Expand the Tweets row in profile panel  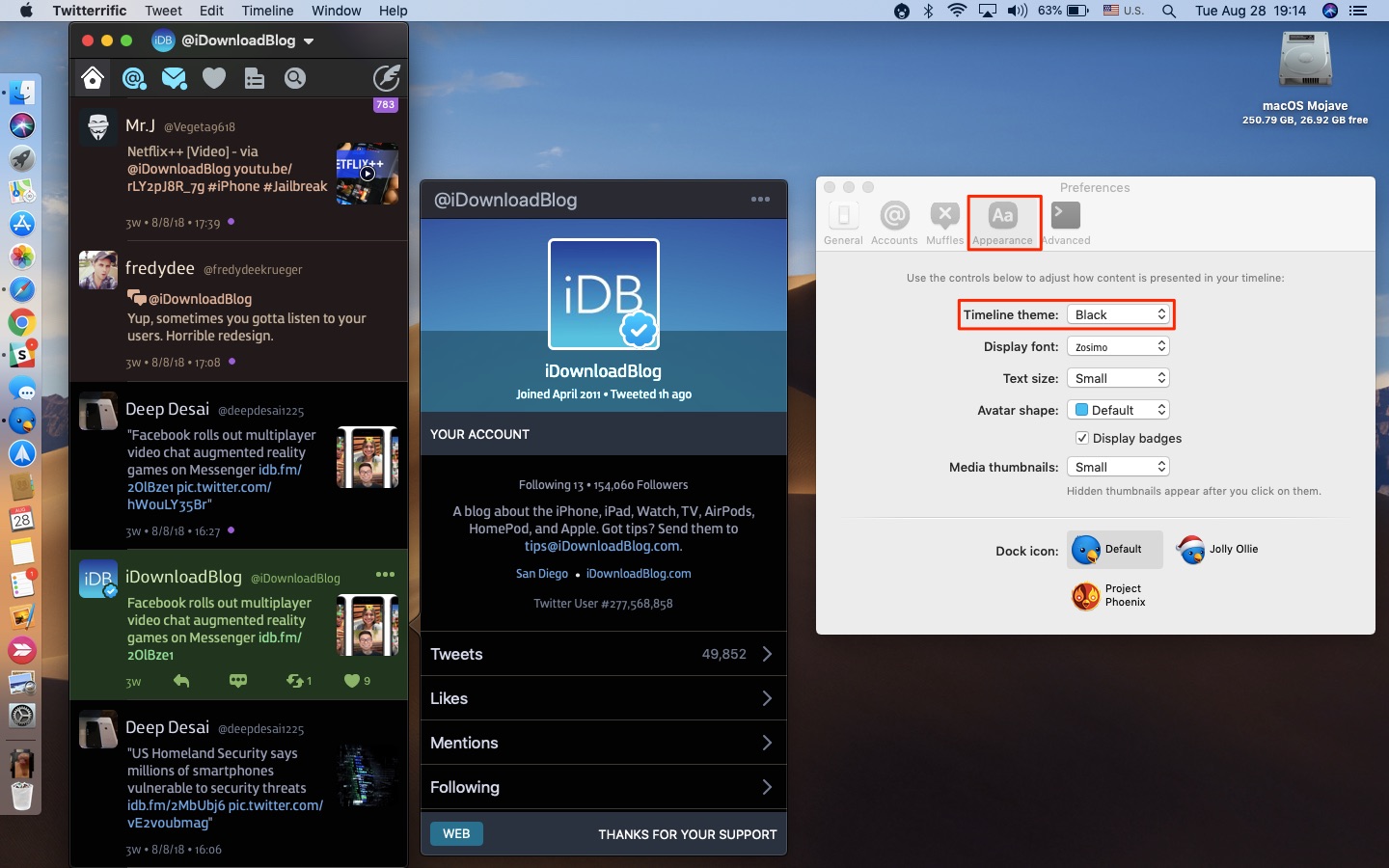click(604, 654)
